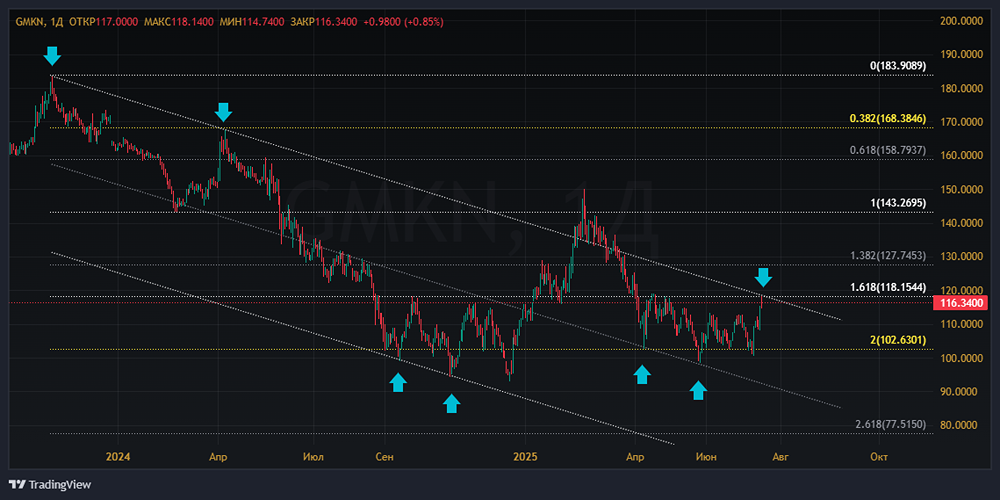1000x500 pixels.
Task: Click the МИН114.7400 low value
Action: pyautogui.click(x=251, y=22)
